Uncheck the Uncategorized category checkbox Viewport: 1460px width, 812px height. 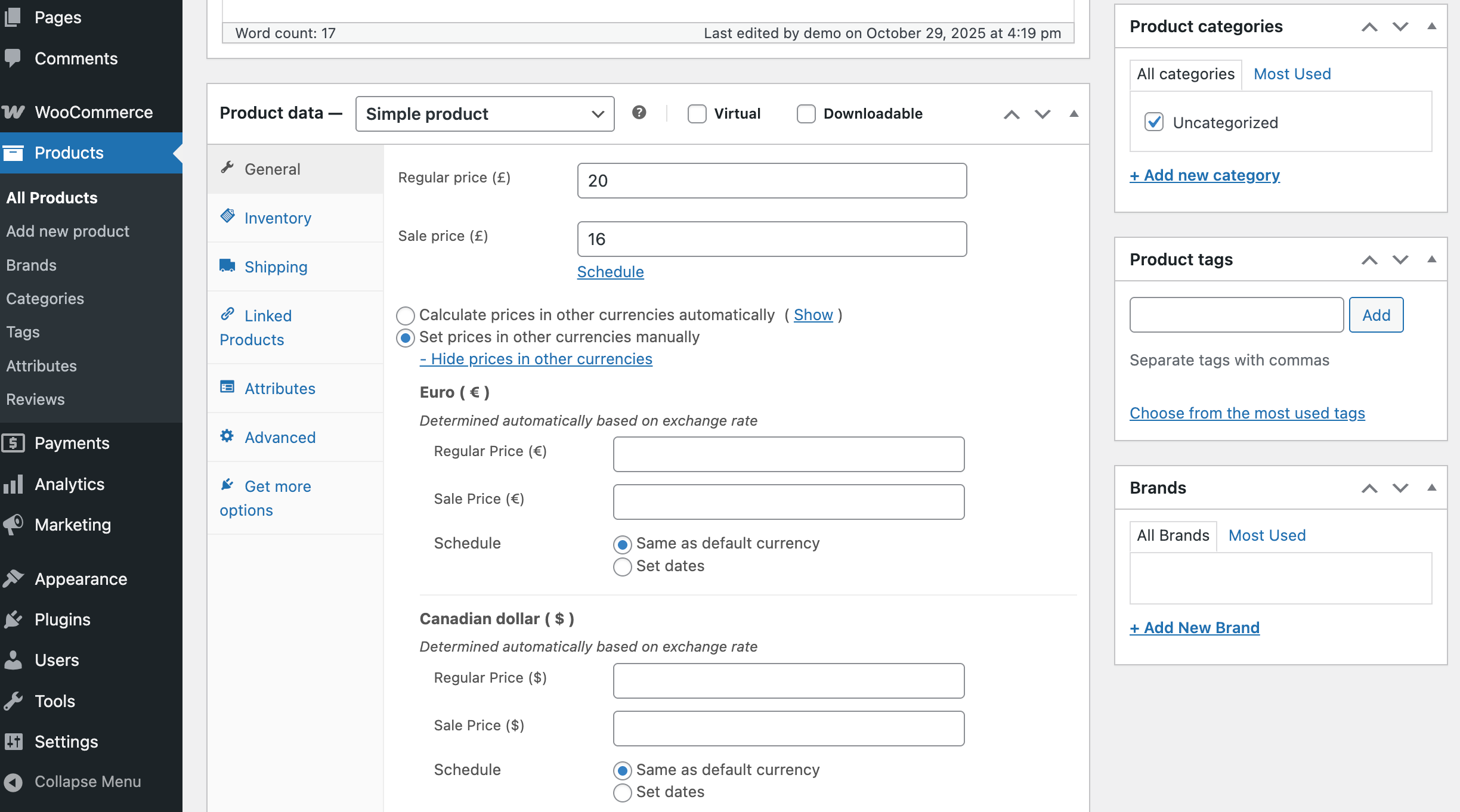click(x=1154, y=122)
